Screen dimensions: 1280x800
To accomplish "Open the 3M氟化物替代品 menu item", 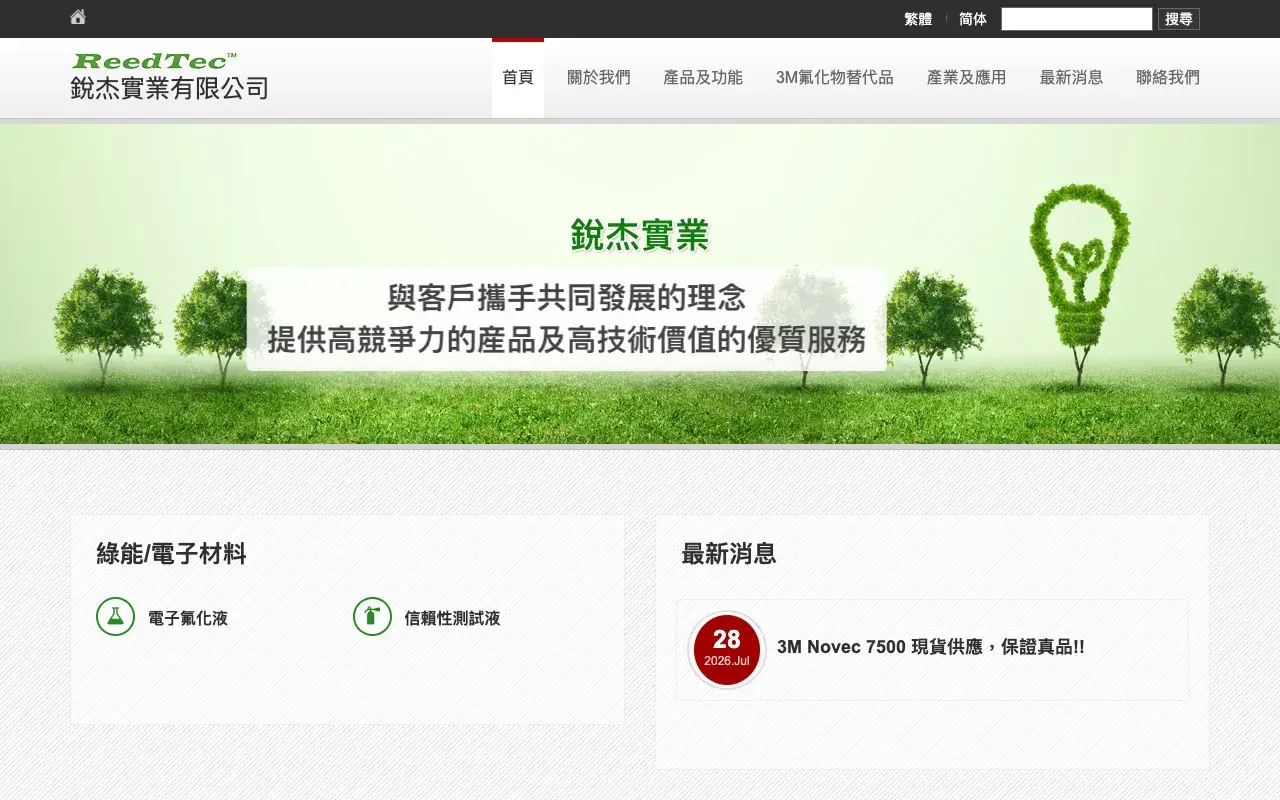I will [835, 78].
